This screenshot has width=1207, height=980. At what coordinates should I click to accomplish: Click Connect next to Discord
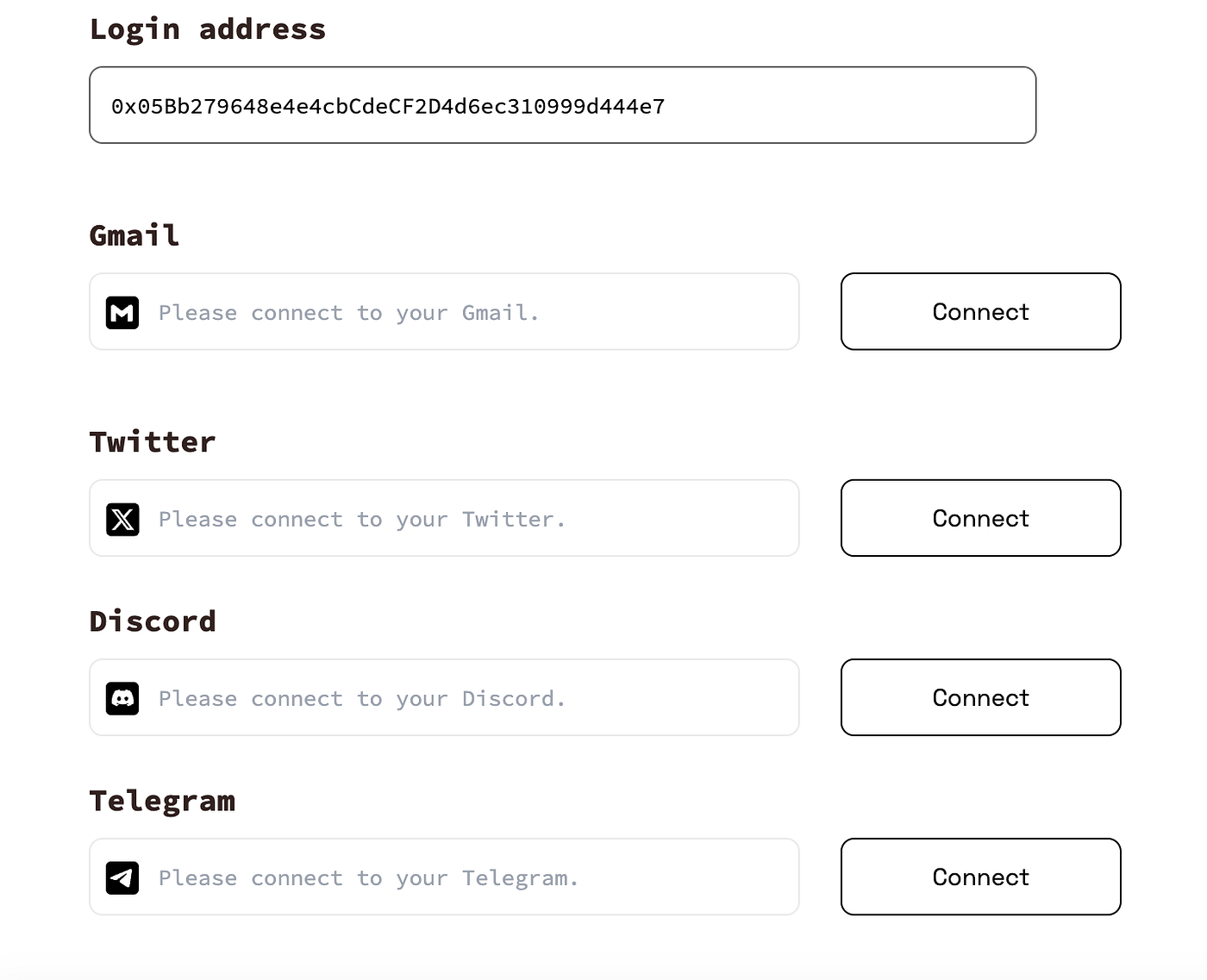point(979,697)
